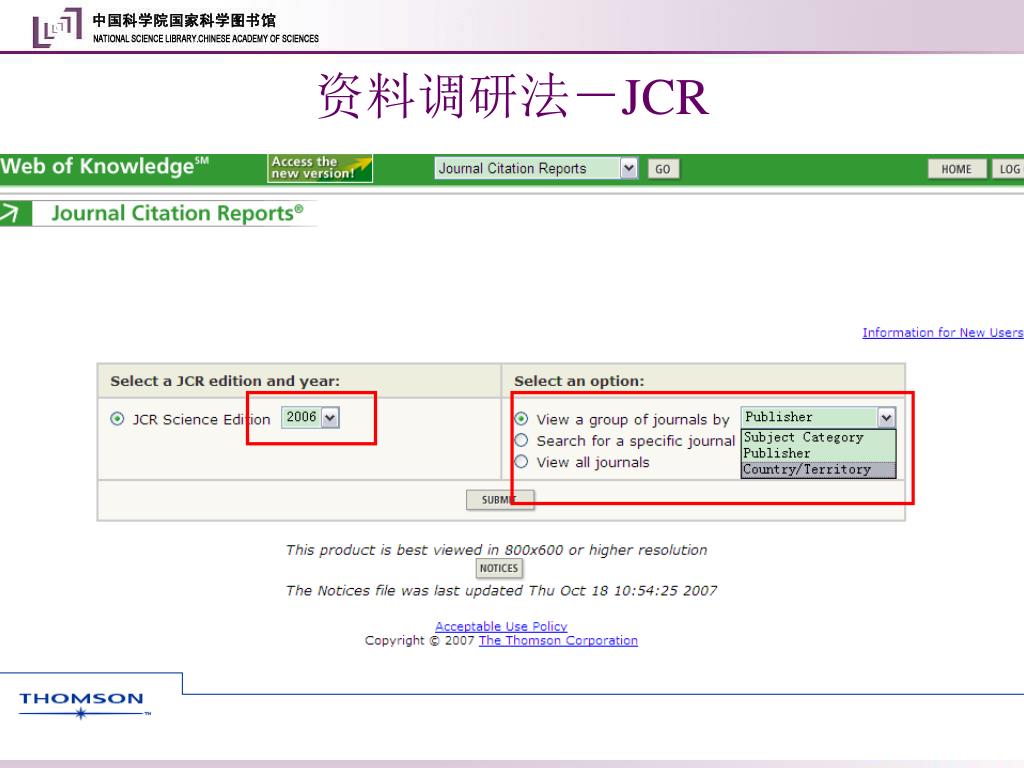Select View all journals radio button
The width and height of the screenshot is (1024, 768).
coord(521,462)
